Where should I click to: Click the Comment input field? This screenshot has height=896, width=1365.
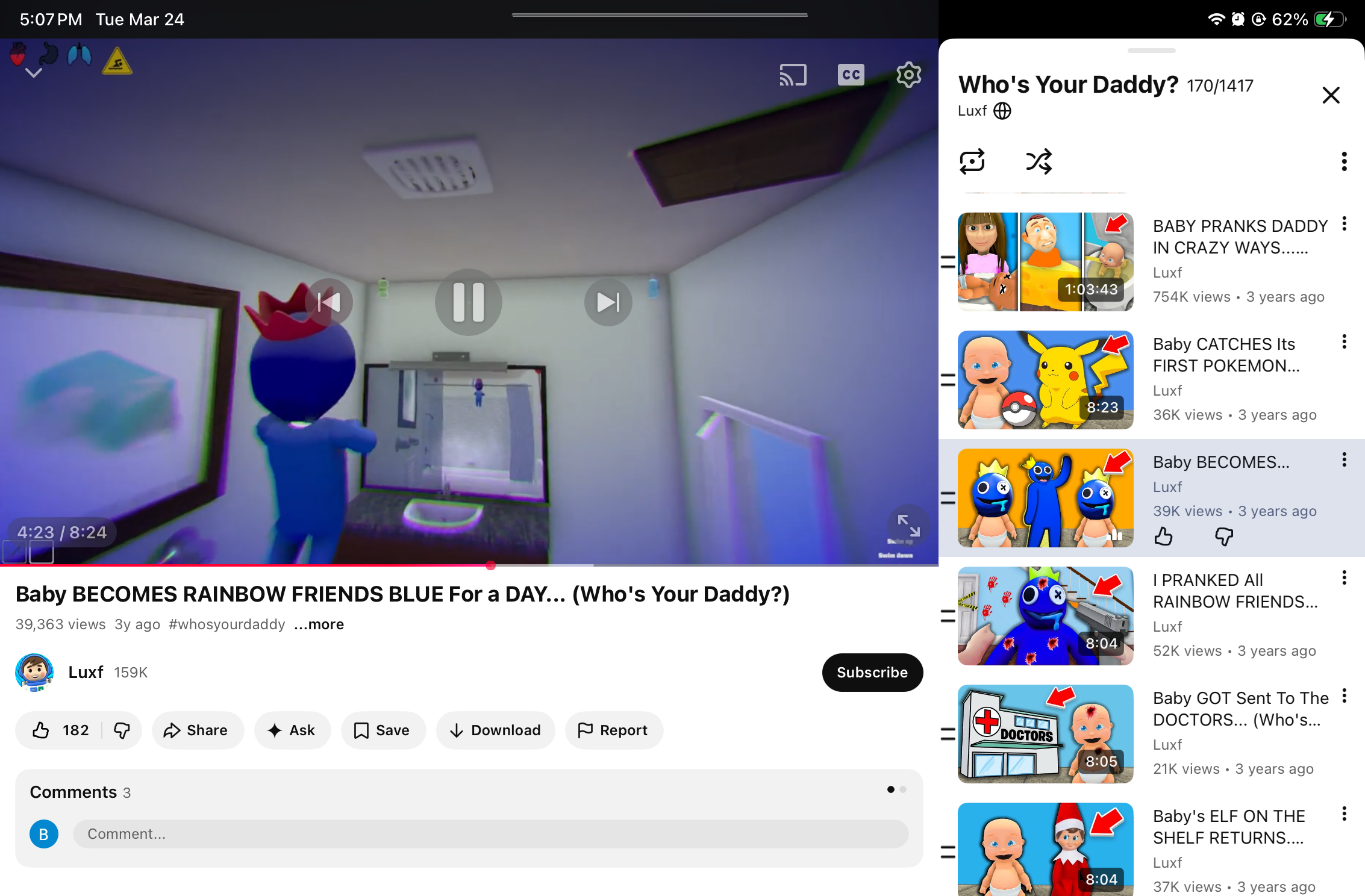click(x=490, y=834)
